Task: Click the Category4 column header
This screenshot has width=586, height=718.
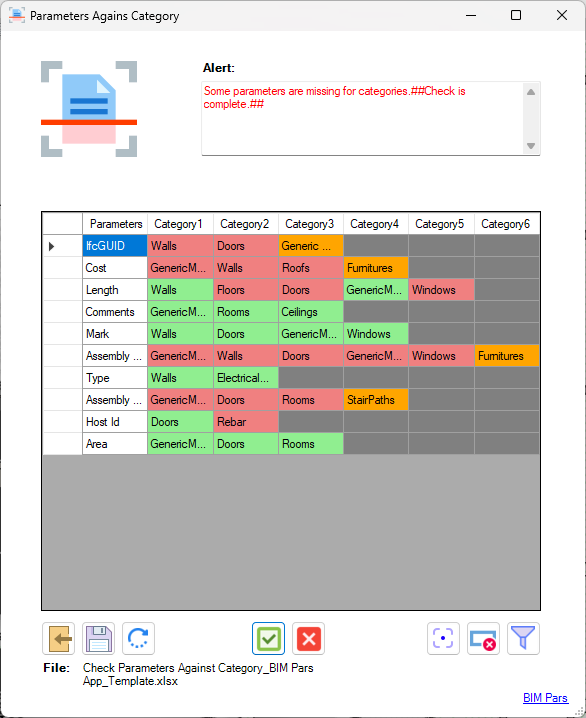Action: [376, 224]
